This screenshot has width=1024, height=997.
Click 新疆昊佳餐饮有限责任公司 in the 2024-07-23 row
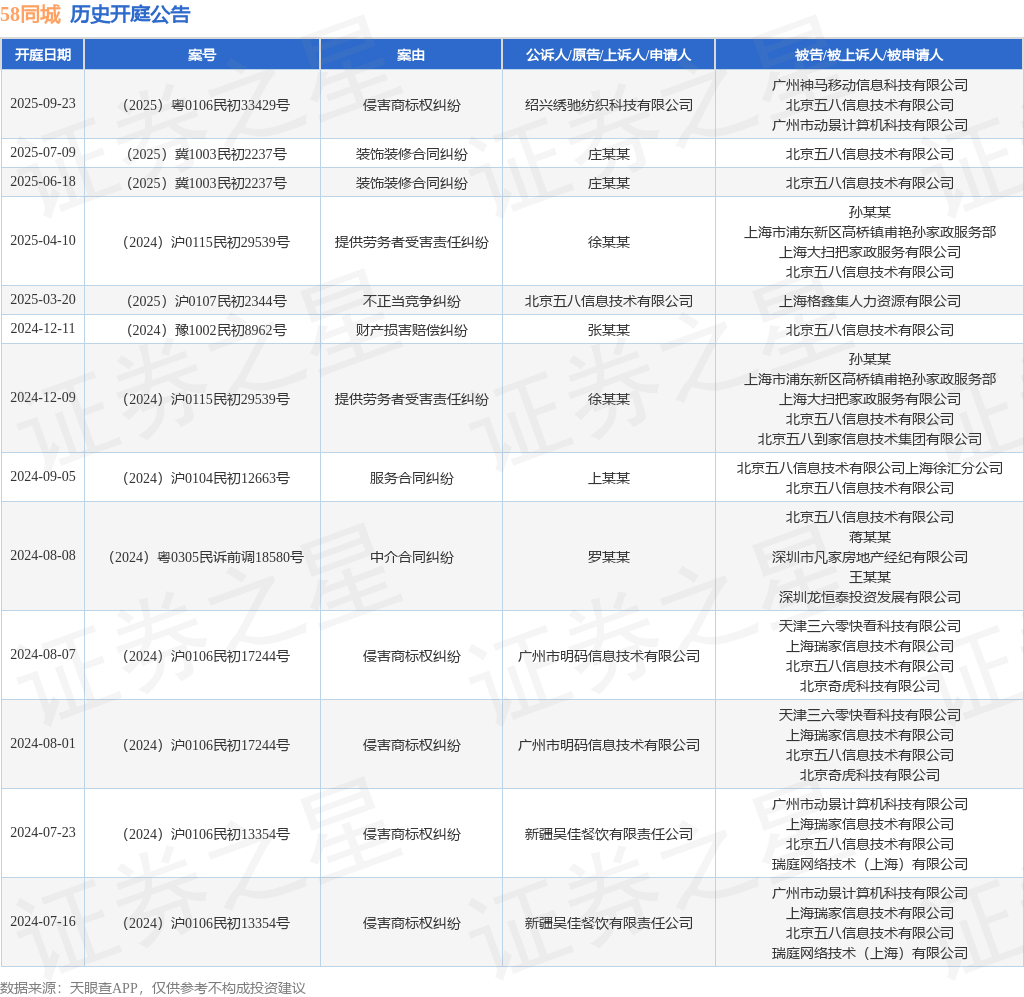tap(609, 834)
